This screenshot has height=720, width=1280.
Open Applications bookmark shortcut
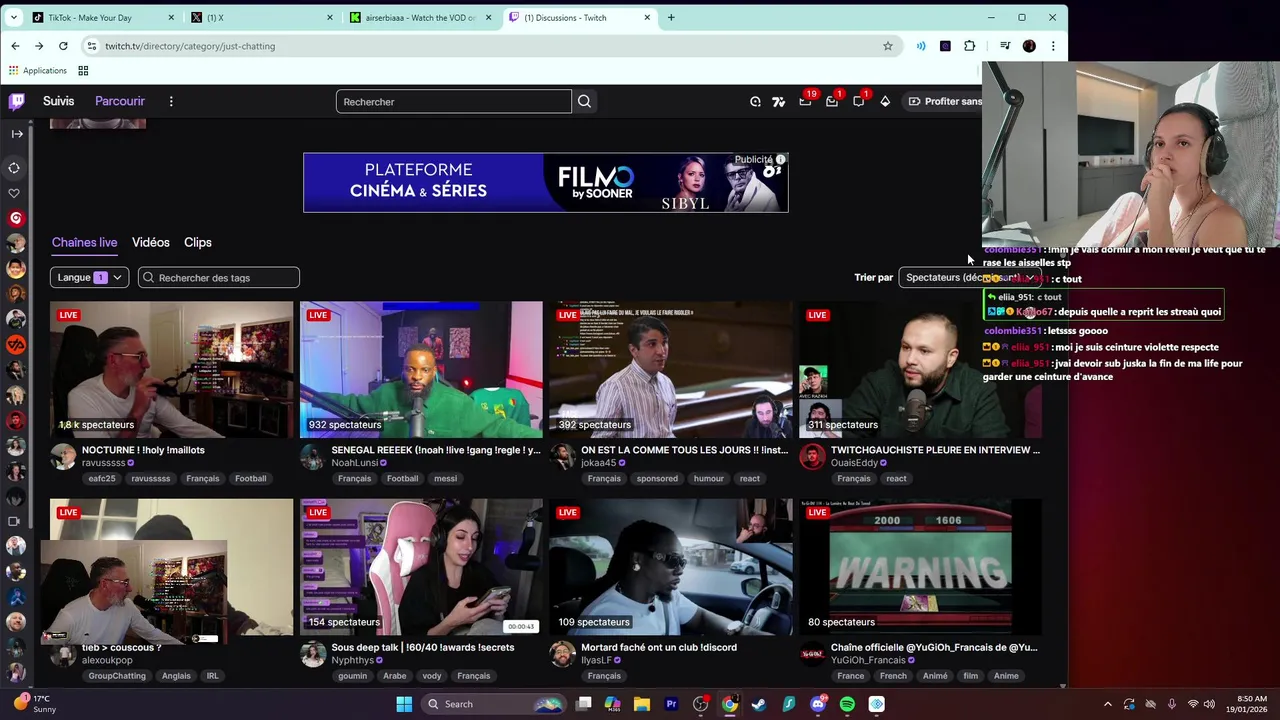click(37, 70)
